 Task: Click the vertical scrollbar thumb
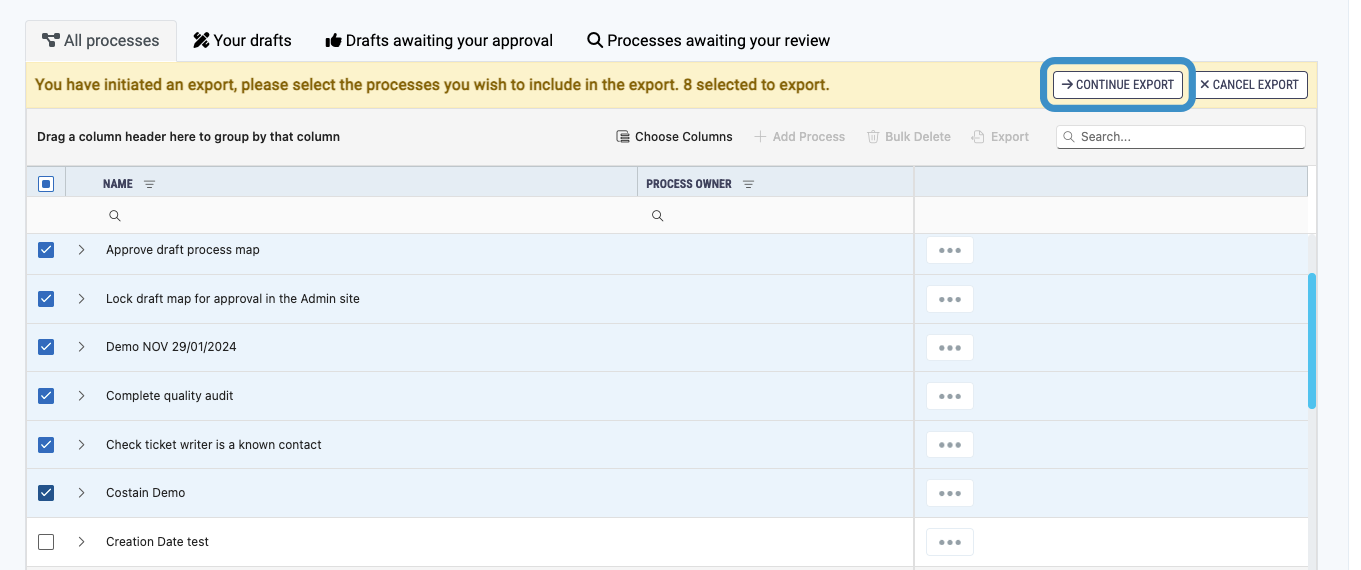point(1312,341)
